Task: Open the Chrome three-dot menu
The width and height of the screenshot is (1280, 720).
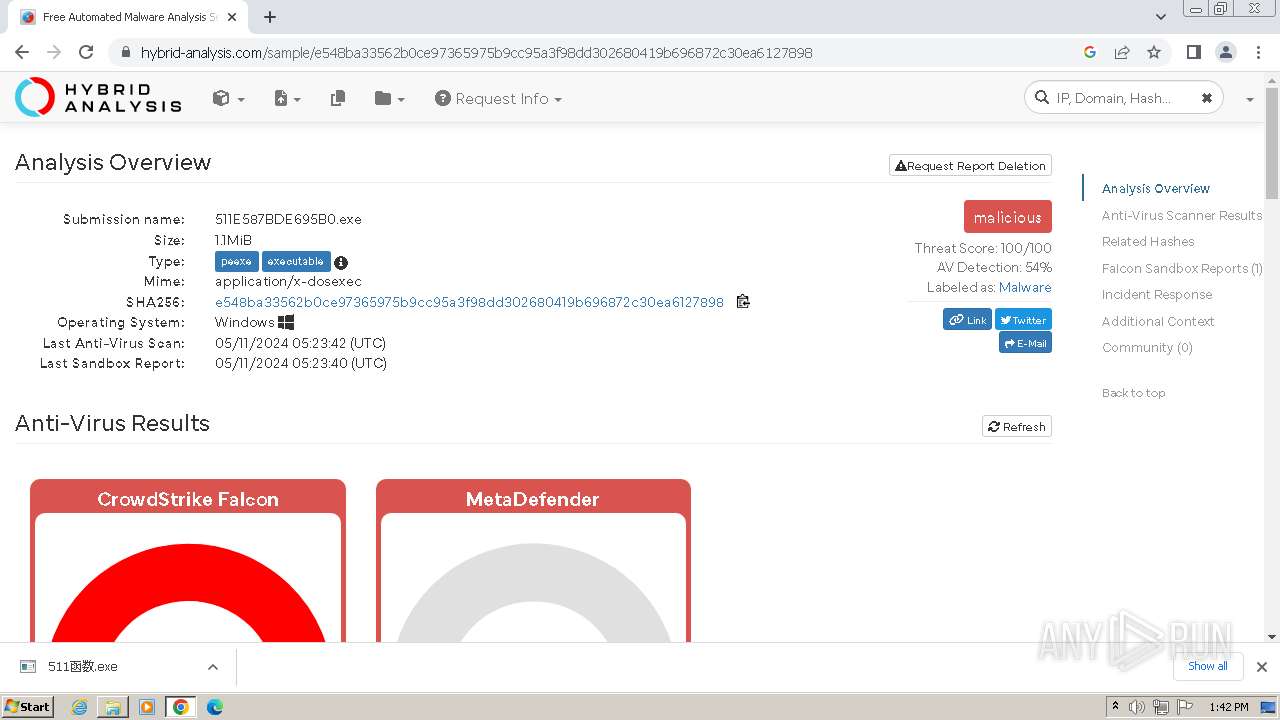Action: pyautogui.click(x=1257, y=52)
